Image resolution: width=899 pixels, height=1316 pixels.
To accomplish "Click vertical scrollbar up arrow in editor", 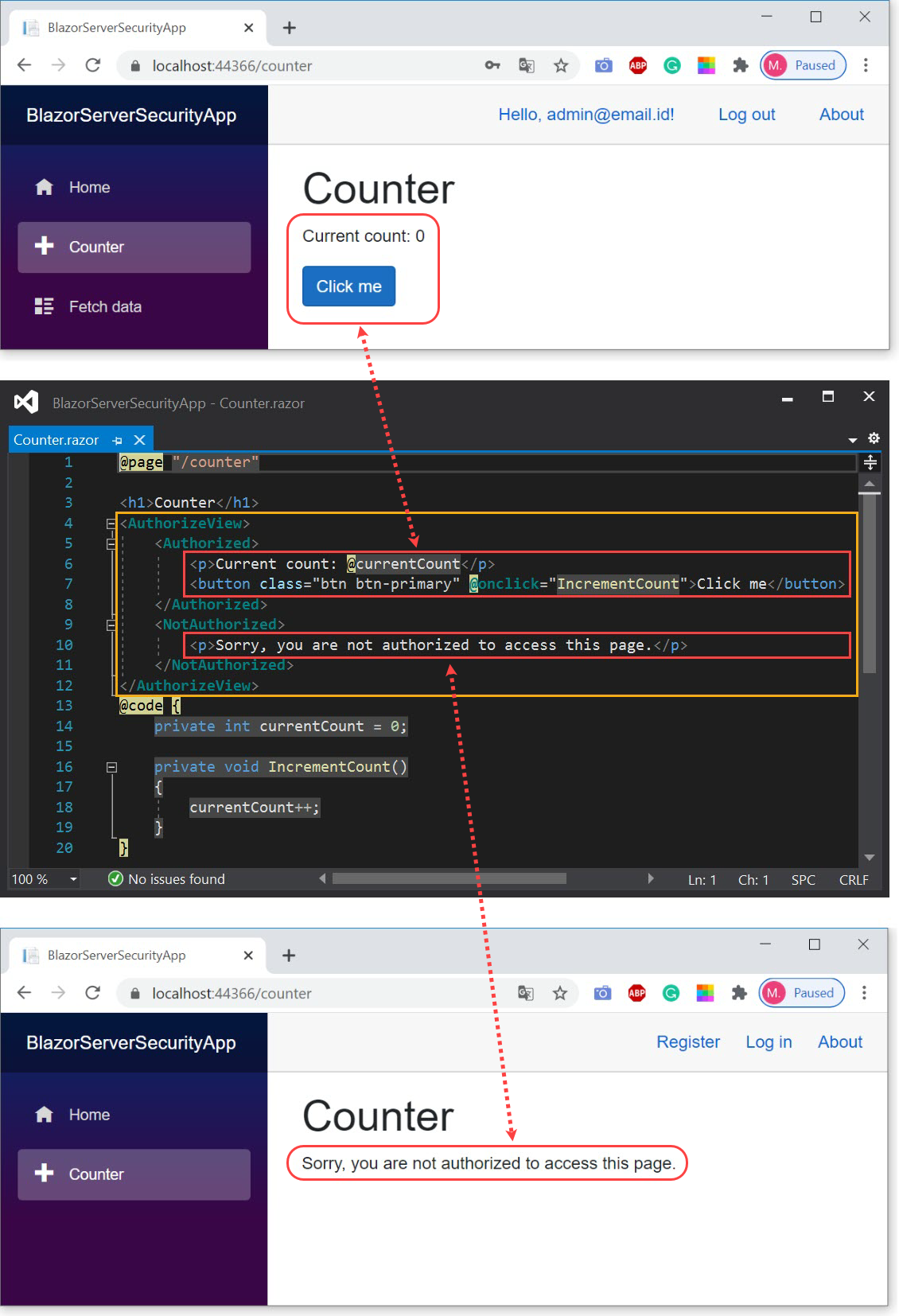I will (x=870, y=484).
